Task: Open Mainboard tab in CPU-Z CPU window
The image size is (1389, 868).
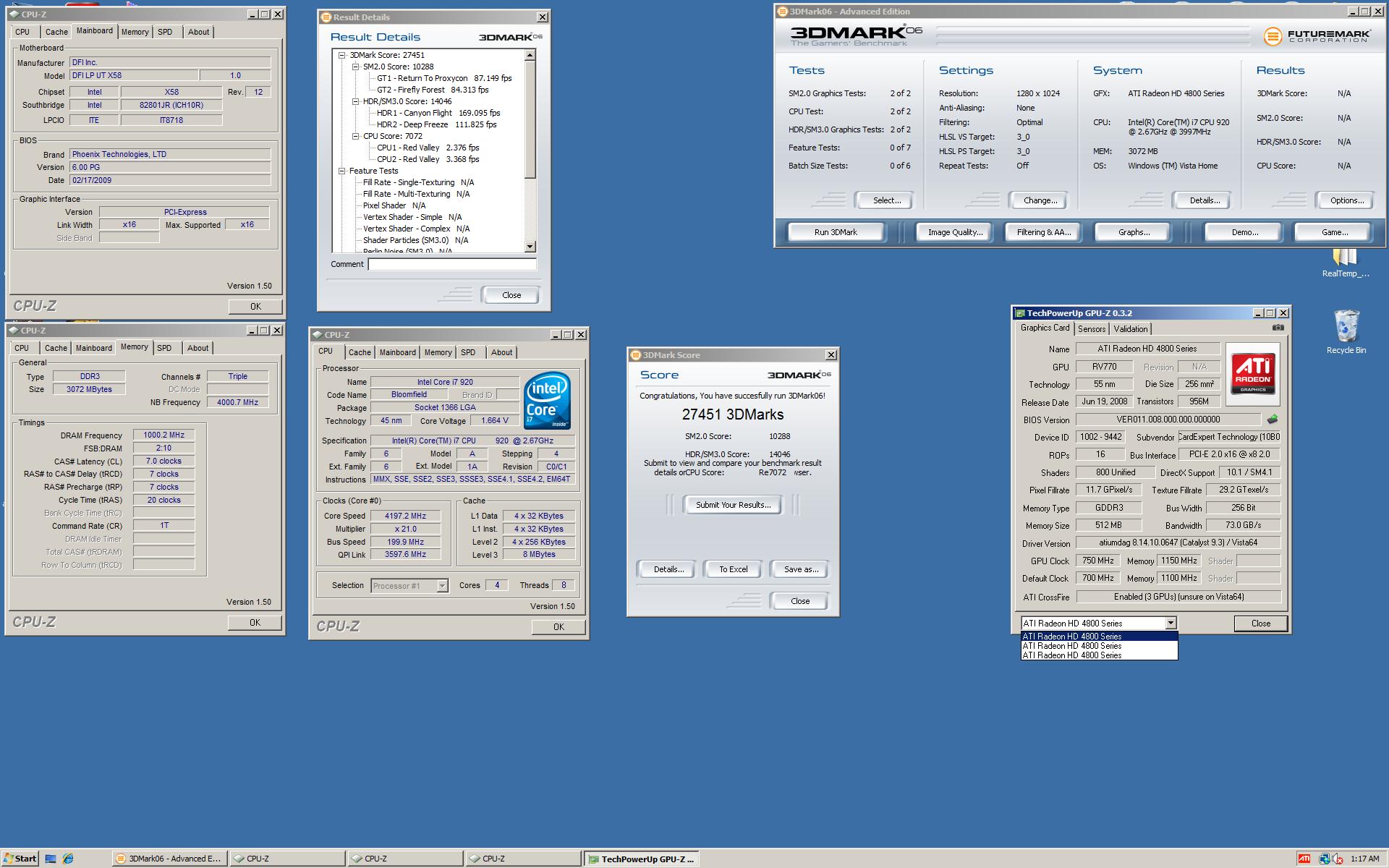Action: [398, 352]
